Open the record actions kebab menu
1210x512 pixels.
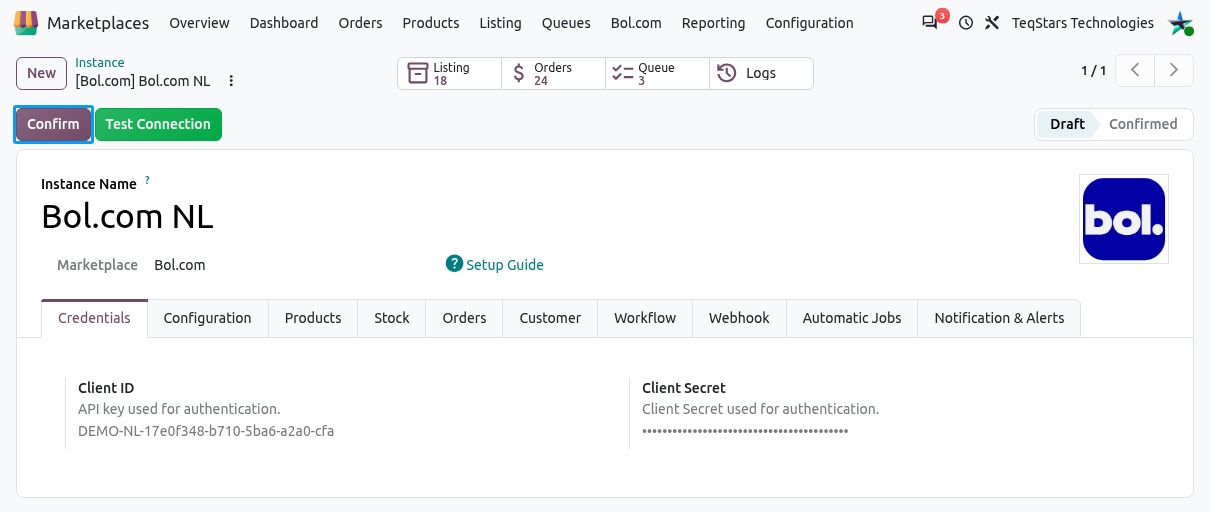pyautogui.click(x=232, y=81)
